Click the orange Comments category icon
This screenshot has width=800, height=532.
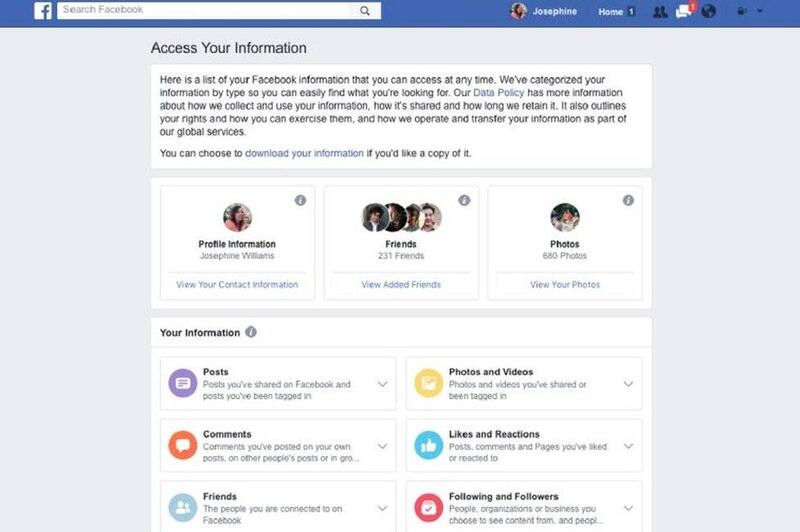point(183,445)
